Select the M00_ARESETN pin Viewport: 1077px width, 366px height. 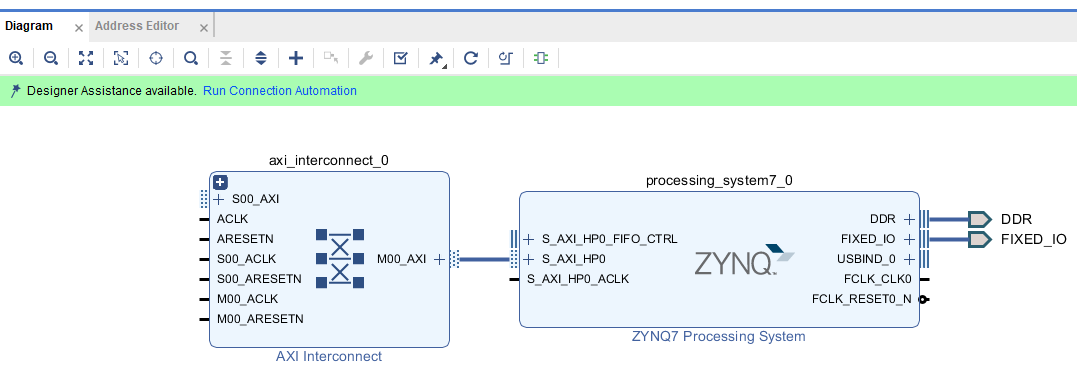click(260, 319)
